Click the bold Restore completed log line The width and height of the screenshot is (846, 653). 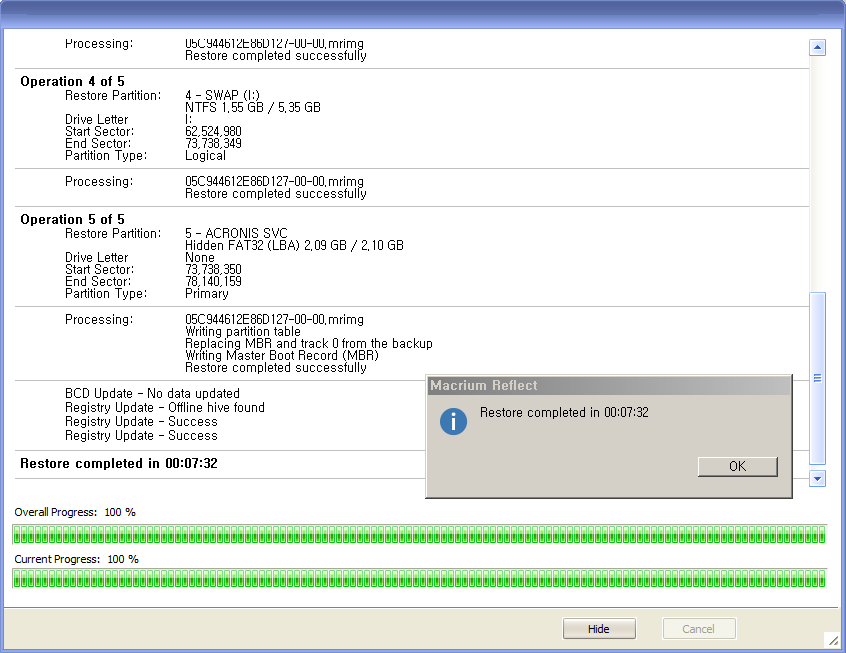tap(119, 463)
